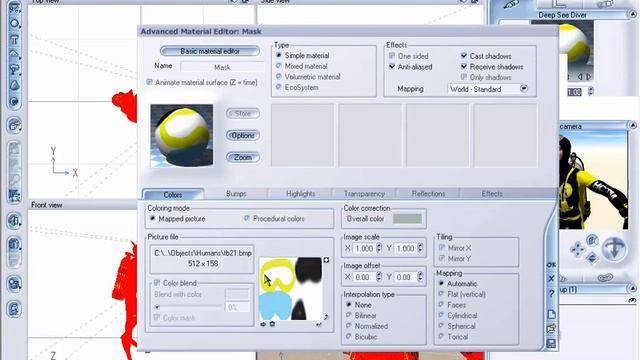The height and width of the screenshot is (360, 640).
Task: Click the material sphere preview thumbnail
Action: [x=182, y=136]
